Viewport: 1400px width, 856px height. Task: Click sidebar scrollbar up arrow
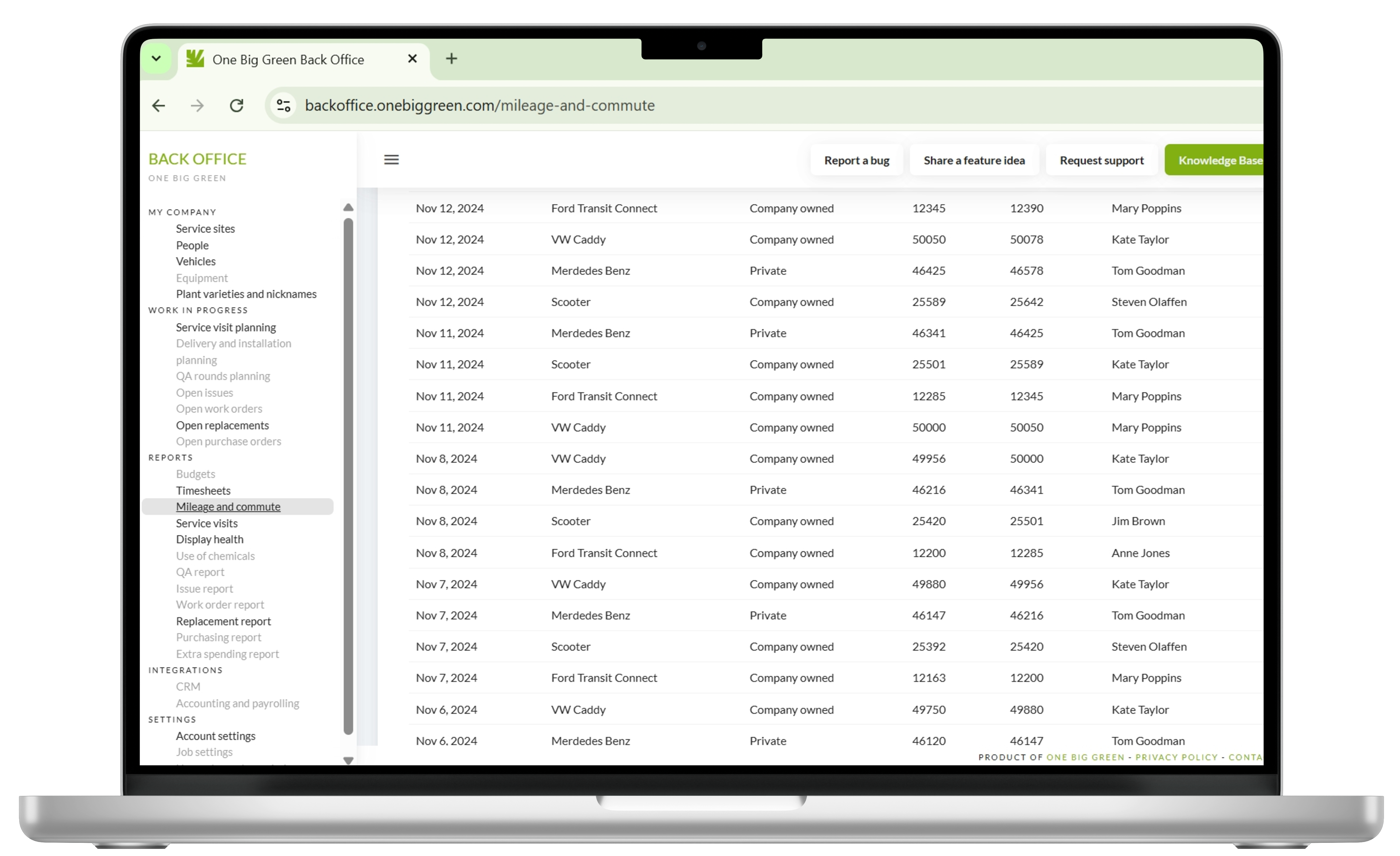[x=348, y=207]
